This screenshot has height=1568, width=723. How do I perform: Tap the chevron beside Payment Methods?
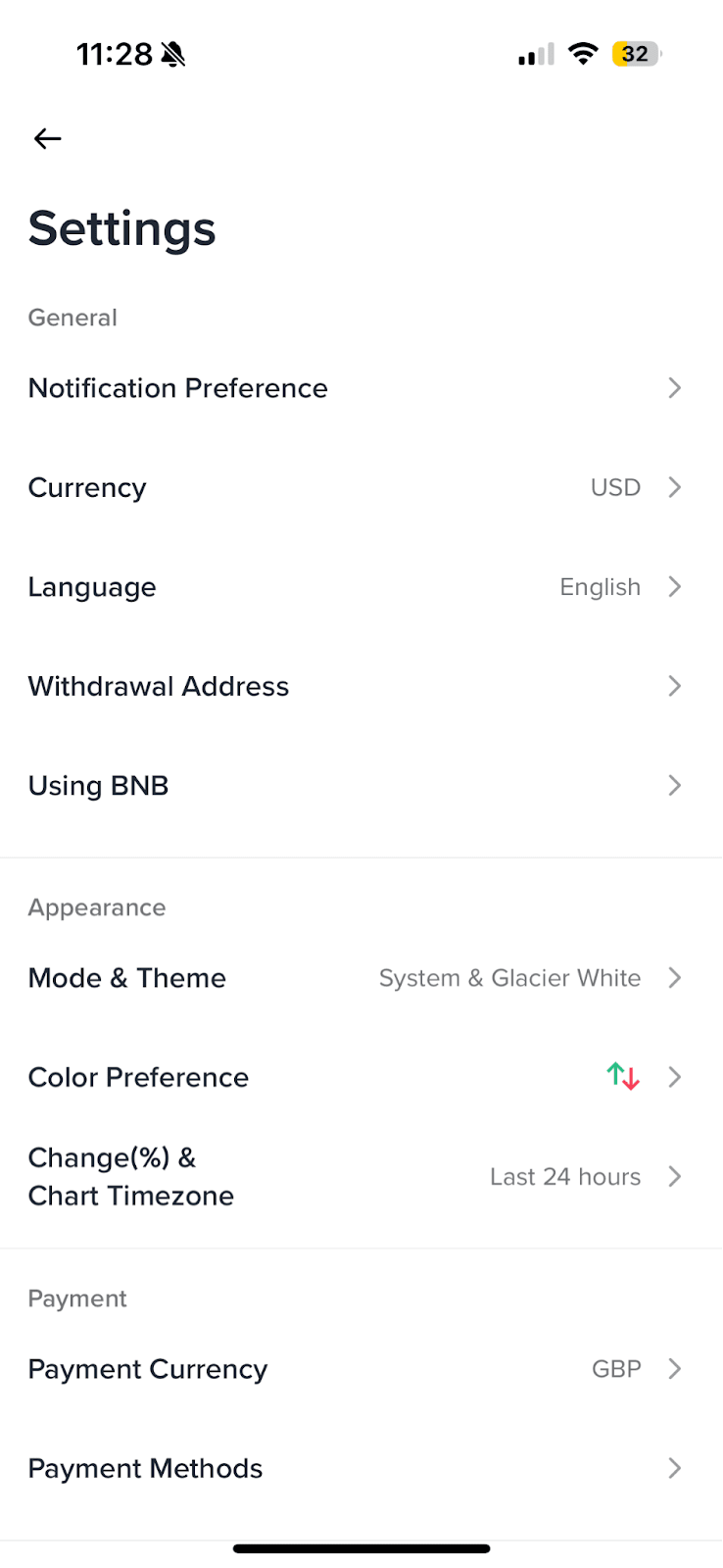tap(674, 1467)
